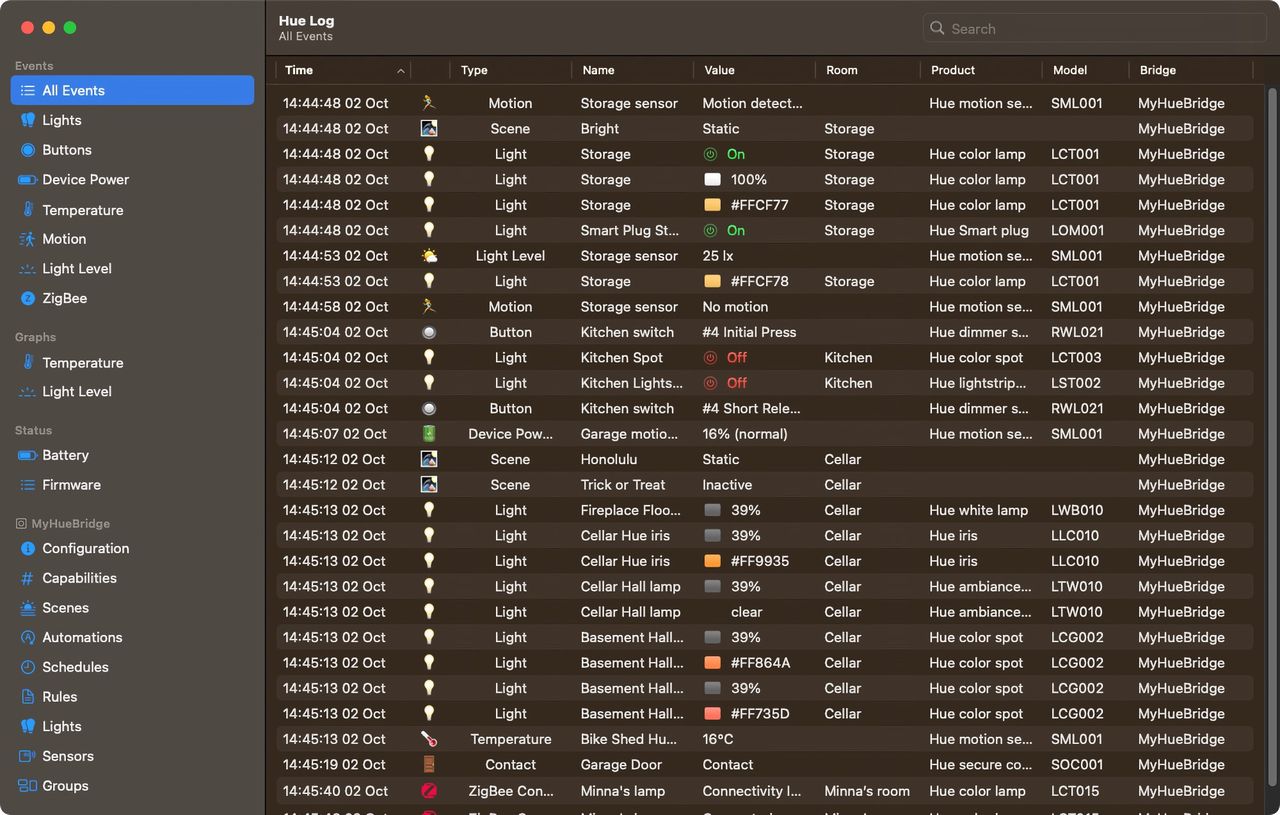Click the Scenes icon under MyHueBridge

28,608
